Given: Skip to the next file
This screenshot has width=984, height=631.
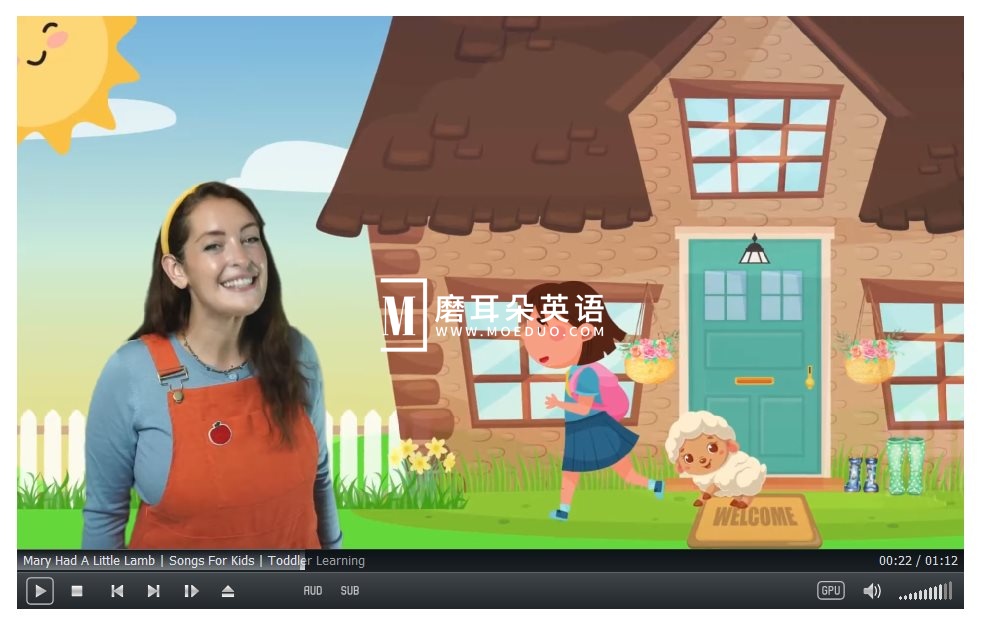Looking at the screenshot, I should tap(153, 591).
